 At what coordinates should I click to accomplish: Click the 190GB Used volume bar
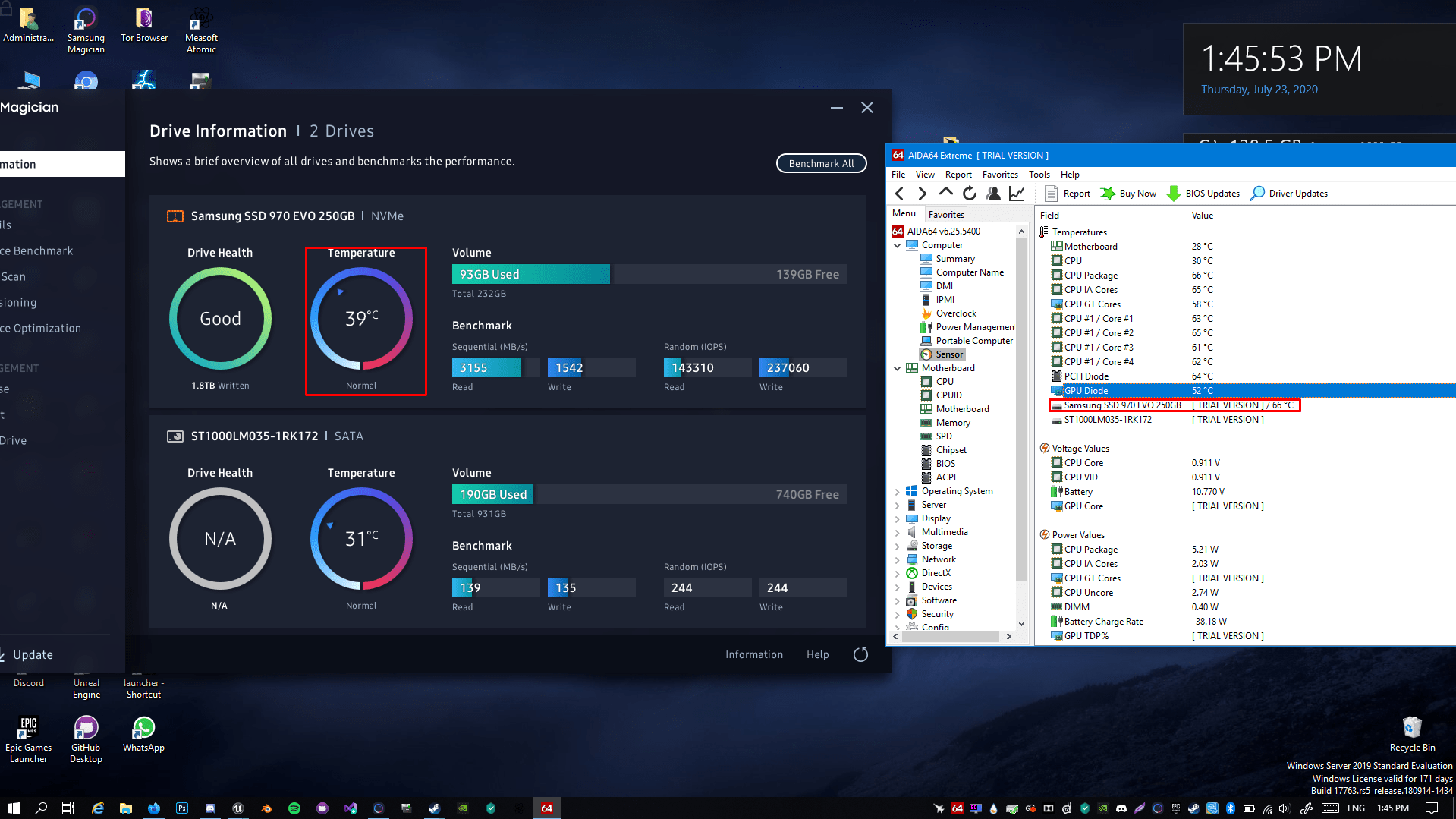pos(492,494)
